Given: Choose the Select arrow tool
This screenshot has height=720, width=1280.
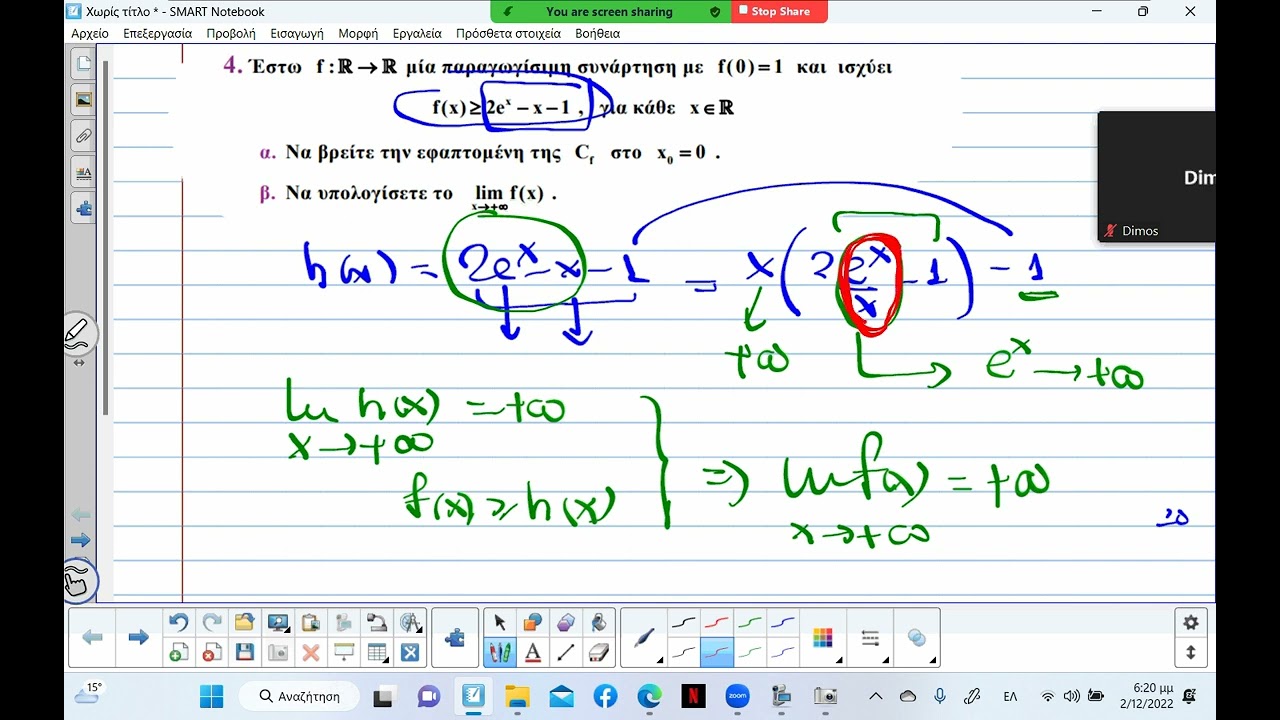Looking at the screenshot, I should pos(499,622).
